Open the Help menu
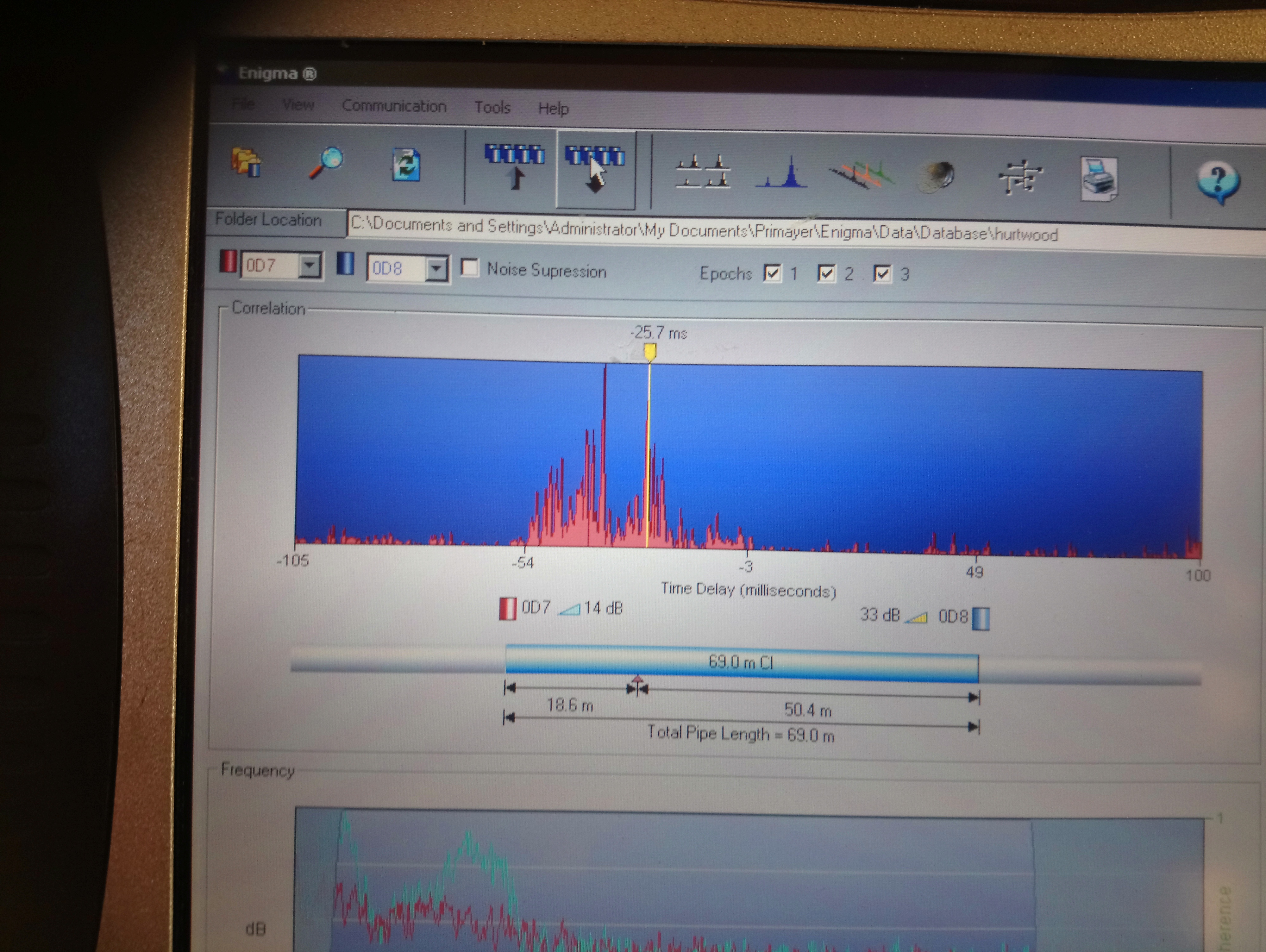Screen dimensions: 1266x952 [554, 108]
